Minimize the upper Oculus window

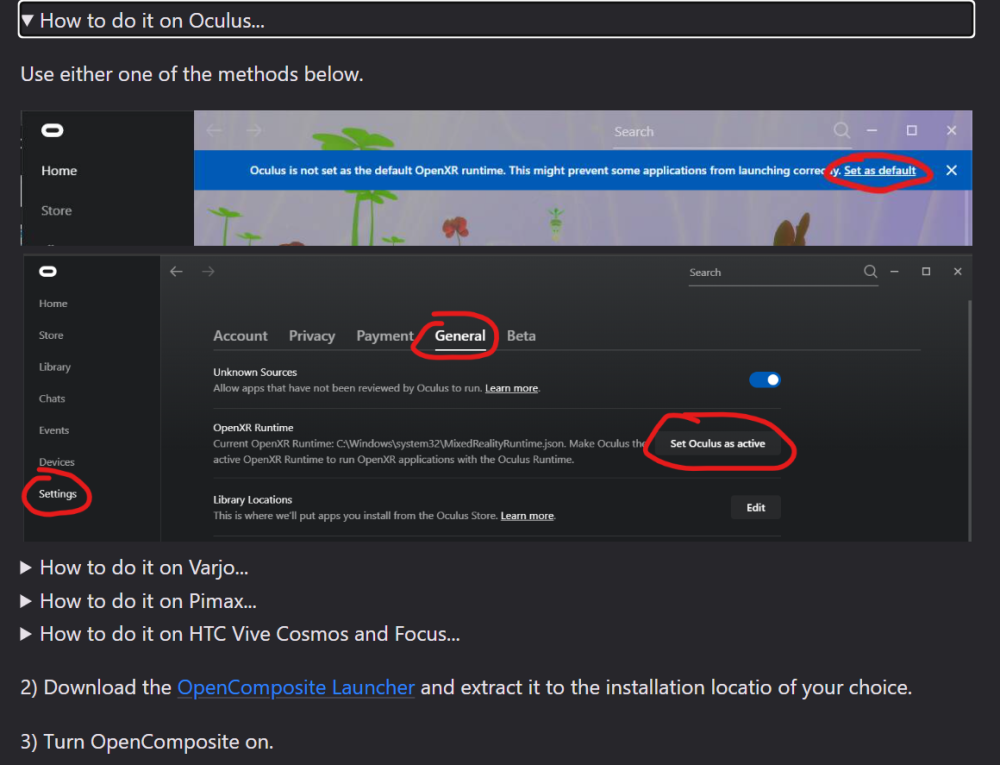point(872,131)
